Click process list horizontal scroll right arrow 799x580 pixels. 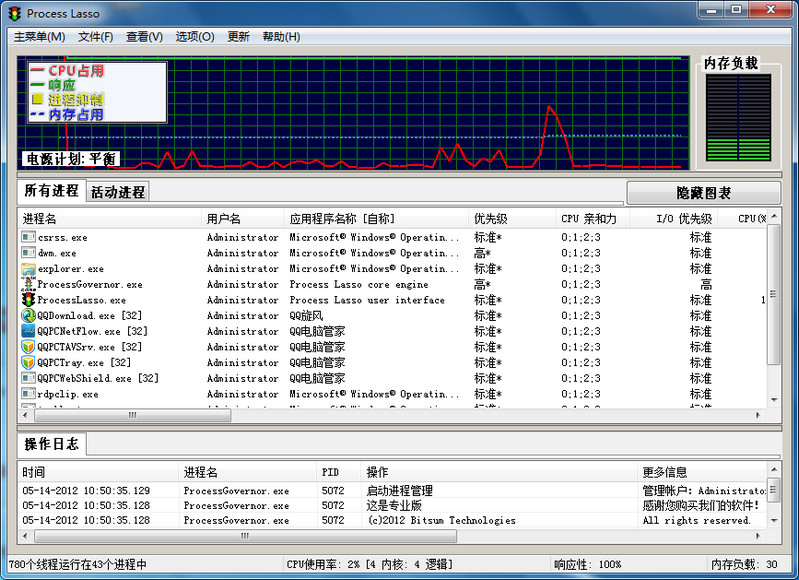pyautogui.click(x=758, y=415)
